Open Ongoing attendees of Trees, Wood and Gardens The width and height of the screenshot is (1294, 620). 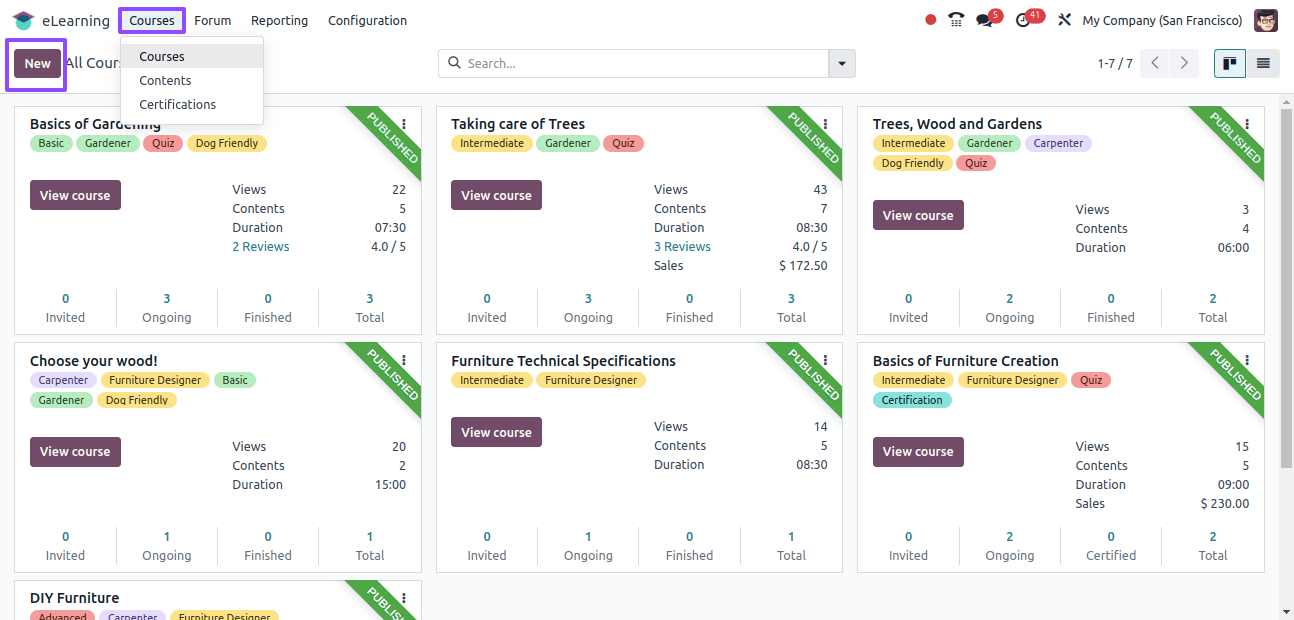click(1010, 308)
